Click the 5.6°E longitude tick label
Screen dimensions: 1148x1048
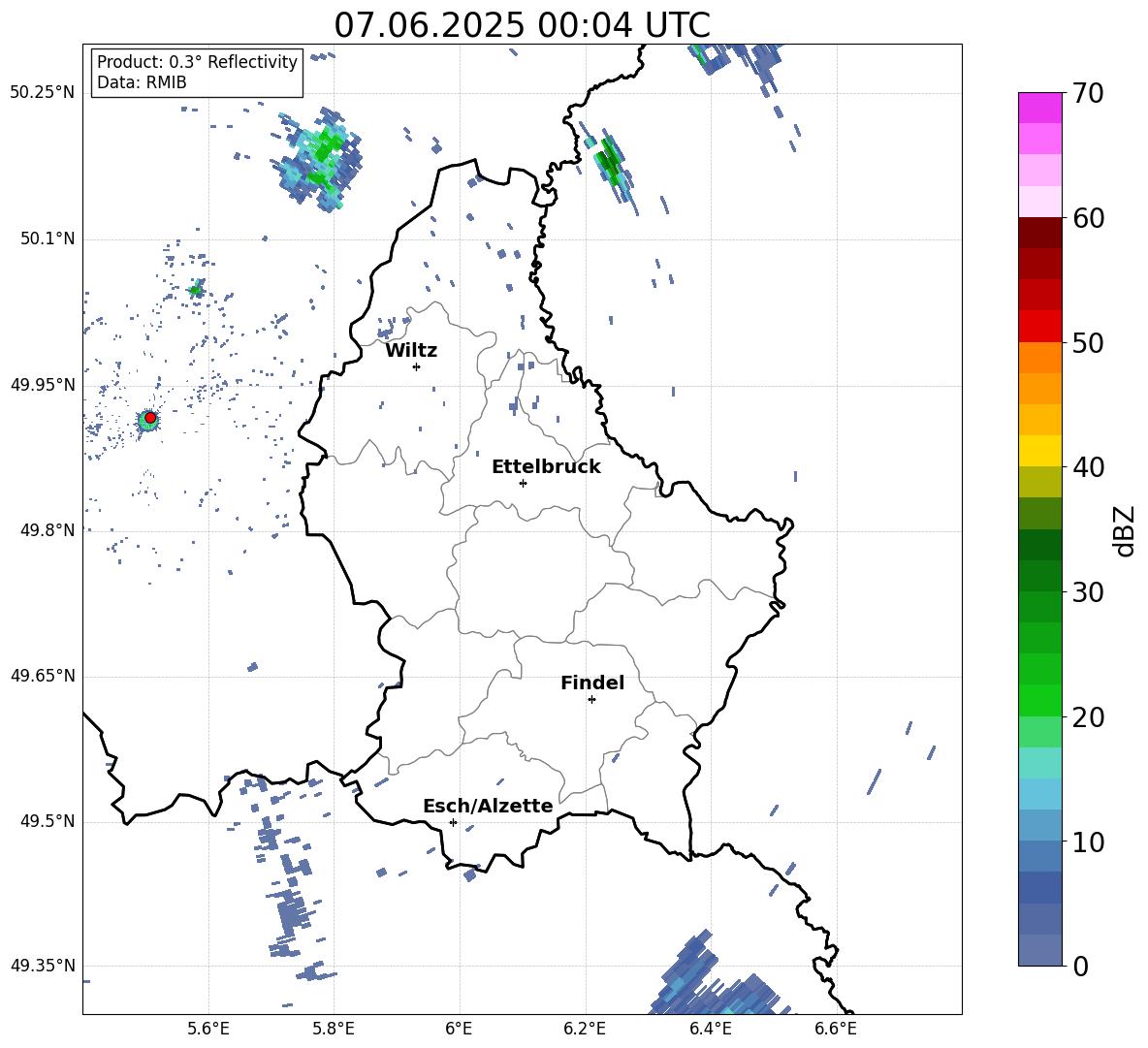point(207,1029)
